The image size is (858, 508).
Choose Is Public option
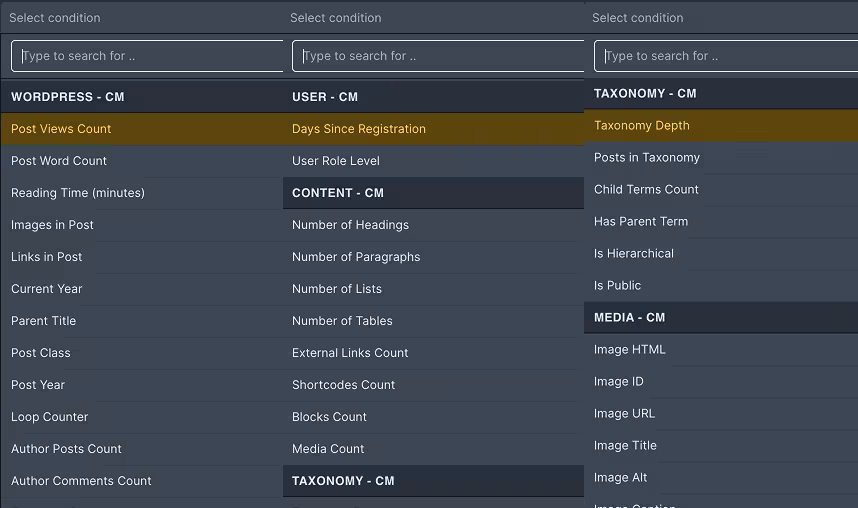(x=721, y=286)
